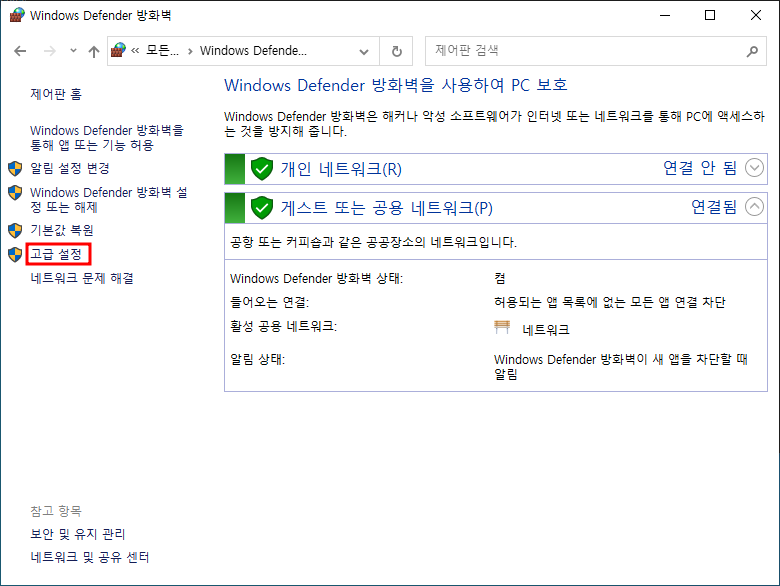This screenshot has height=586, width=780.
Task: Click shield icon beside 방화벽 설정 또는 해제
Action: coord(15,193)
